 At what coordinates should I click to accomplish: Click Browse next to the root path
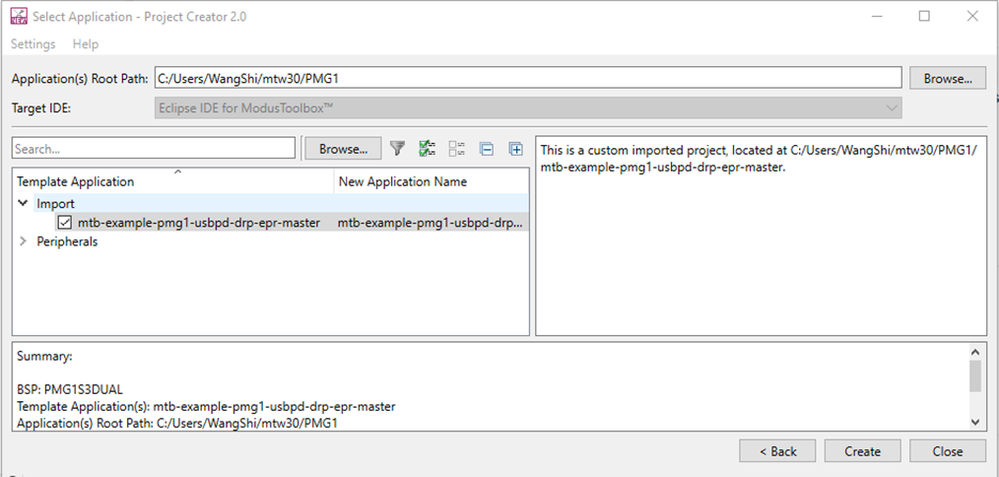pyautogui.click(x=947, y=78)
